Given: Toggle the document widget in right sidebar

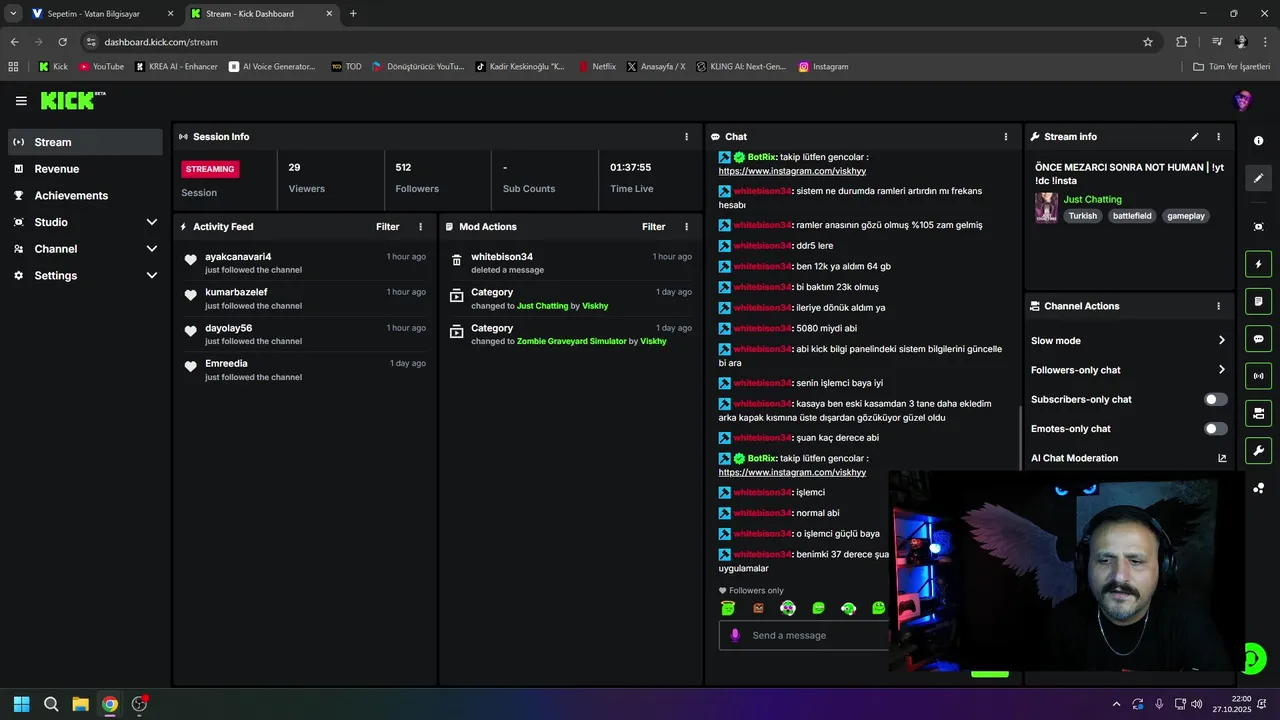Looking at the screenshot, I should coord(1258,301).
